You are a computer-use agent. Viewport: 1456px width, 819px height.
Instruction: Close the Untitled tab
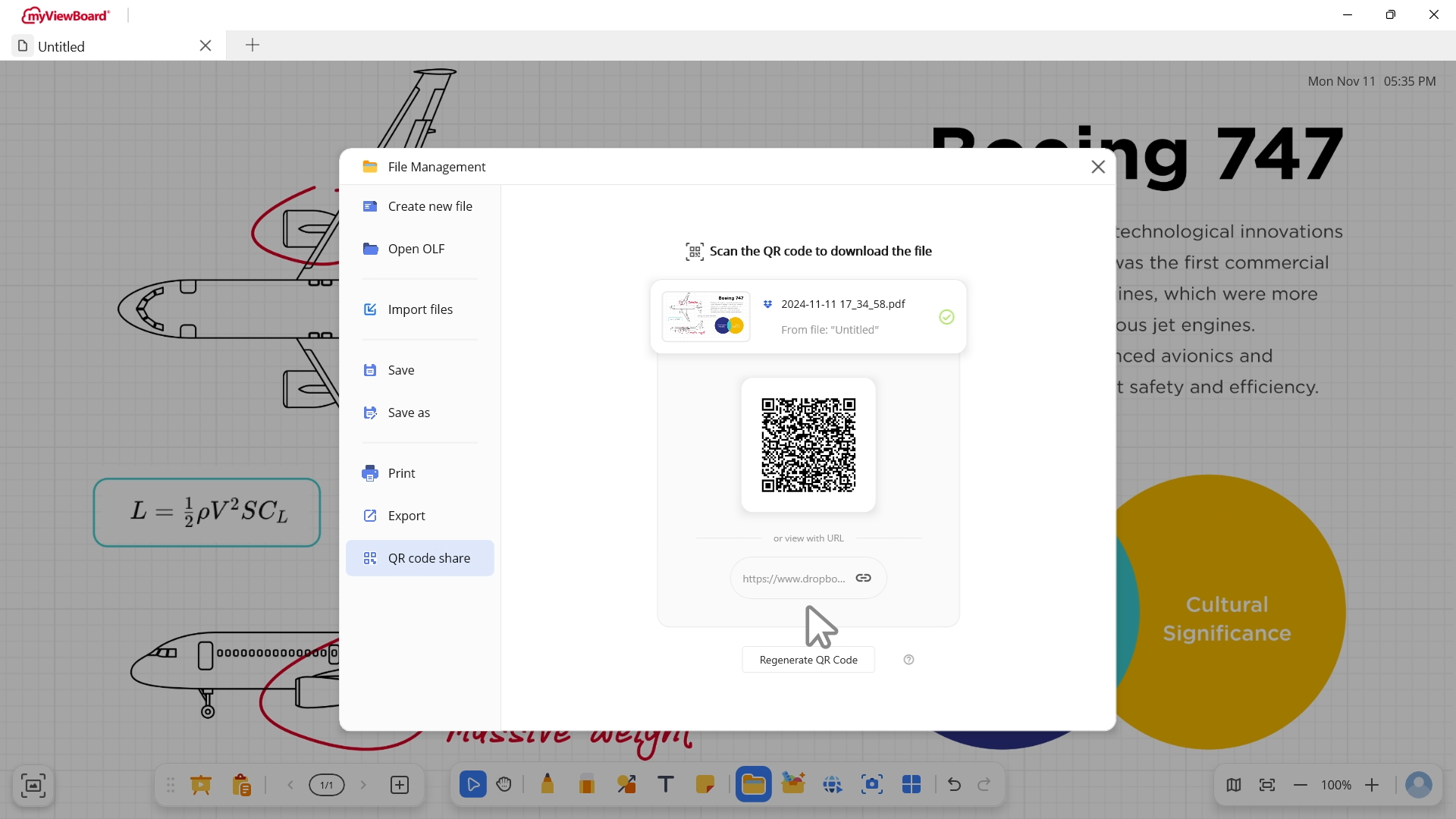coord(206,45)
